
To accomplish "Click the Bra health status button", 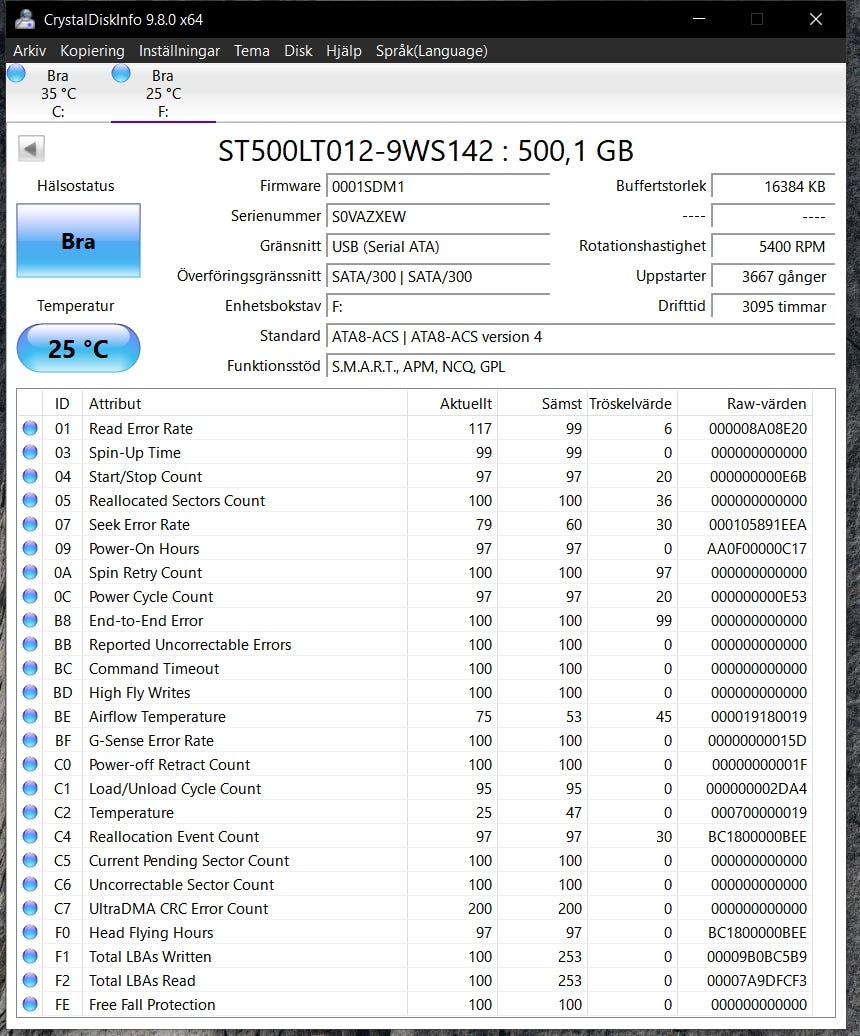I will point(78,241).
